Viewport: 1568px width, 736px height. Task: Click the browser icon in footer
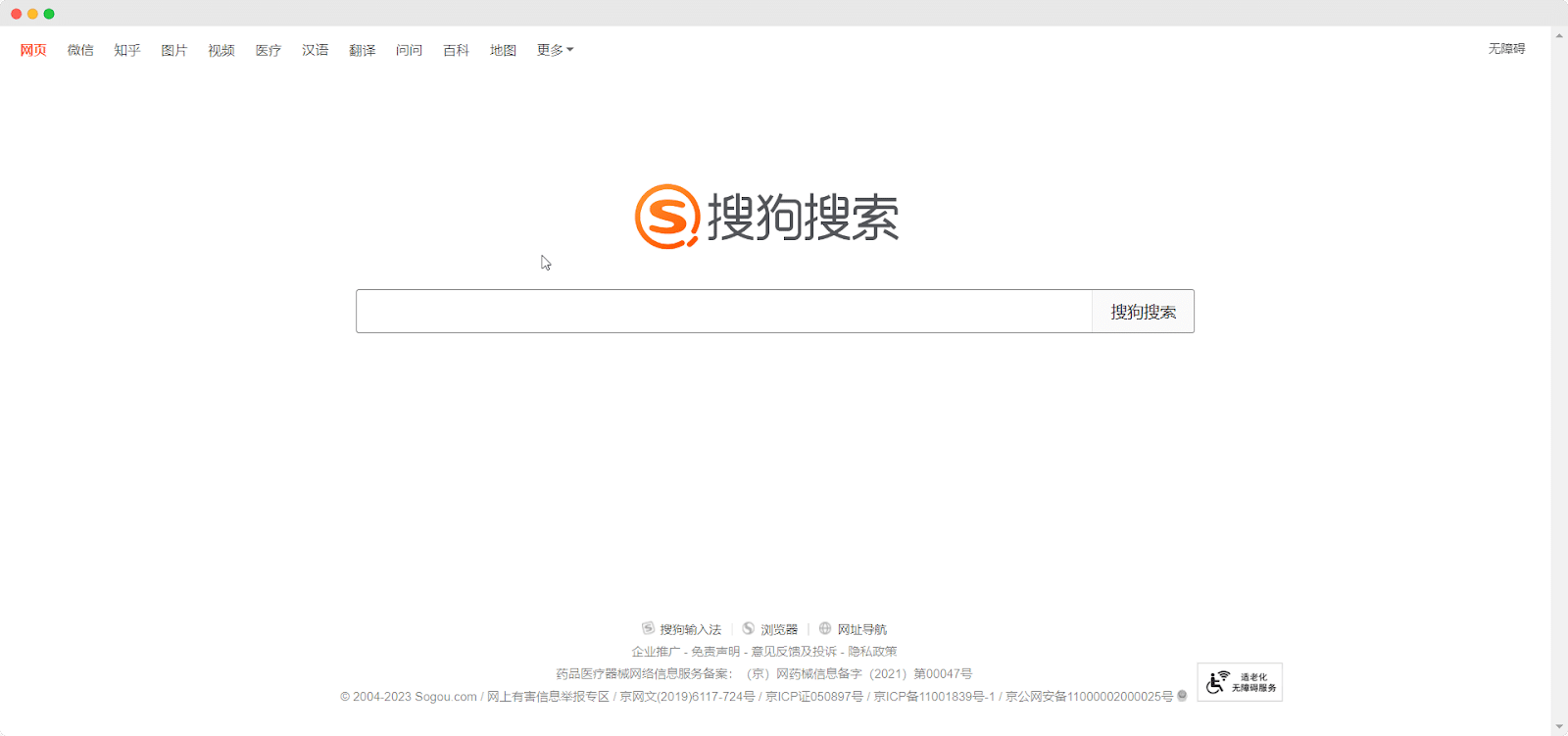749,628
